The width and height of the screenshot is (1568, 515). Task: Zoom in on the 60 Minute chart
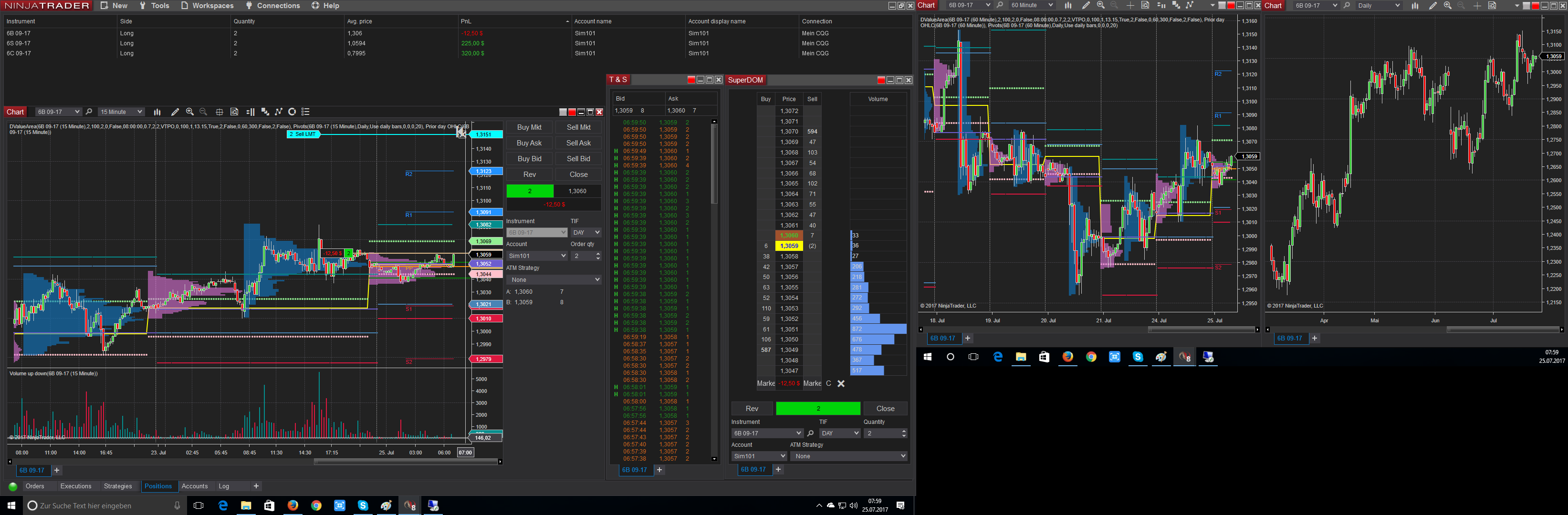(1100, 5)
